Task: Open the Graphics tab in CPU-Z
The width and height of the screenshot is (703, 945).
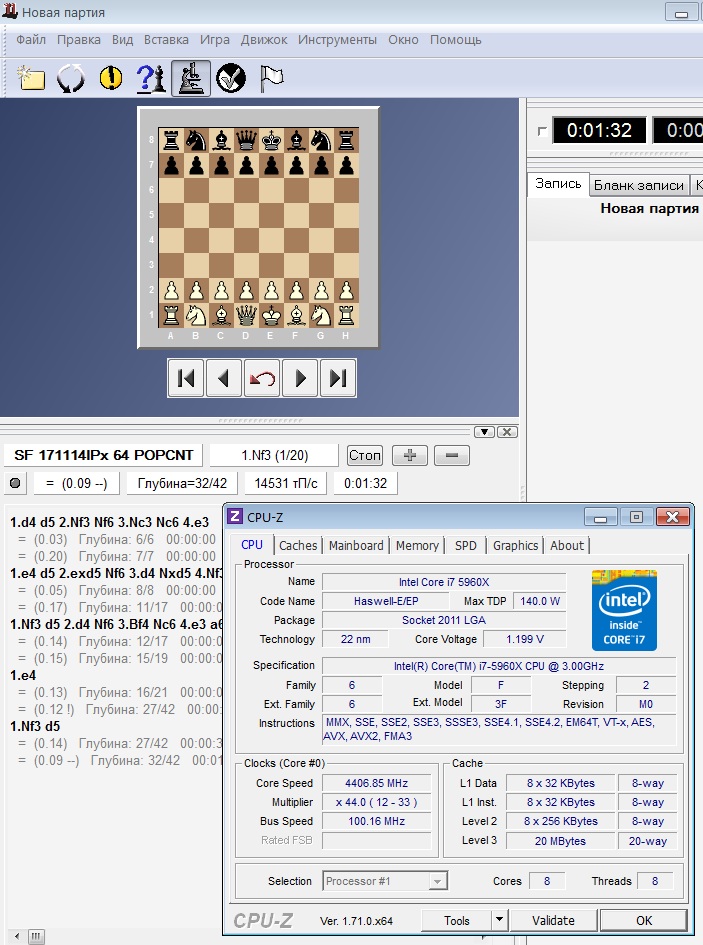Action: tap(515, 545)
